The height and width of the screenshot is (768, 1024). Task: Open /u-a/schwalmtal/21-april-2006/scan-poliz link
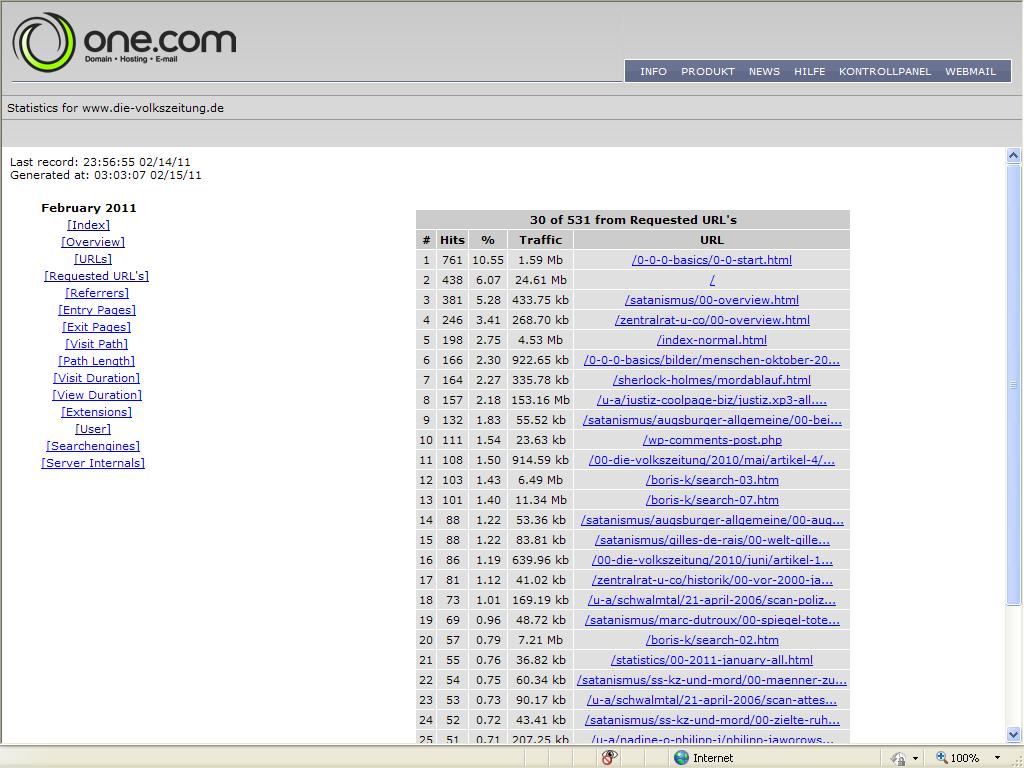click(712, 600)
